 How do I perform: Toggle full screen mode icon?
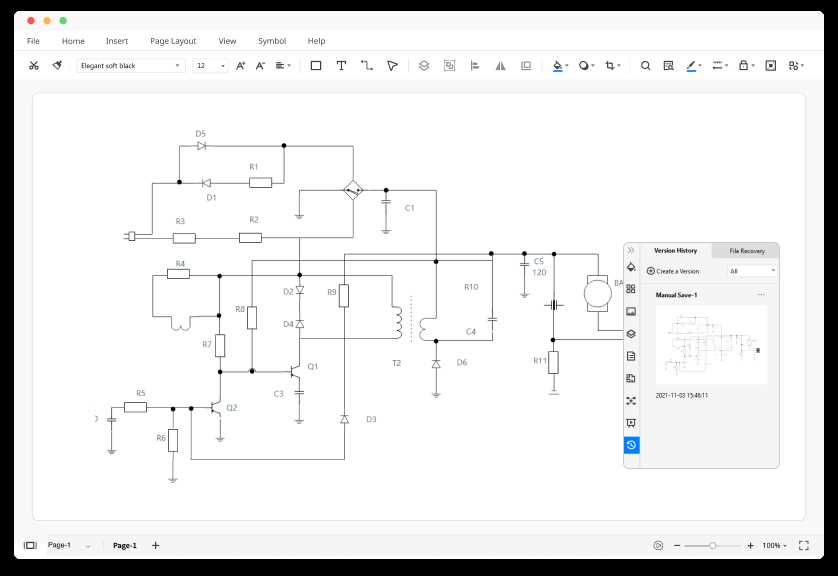pos(804,546)
